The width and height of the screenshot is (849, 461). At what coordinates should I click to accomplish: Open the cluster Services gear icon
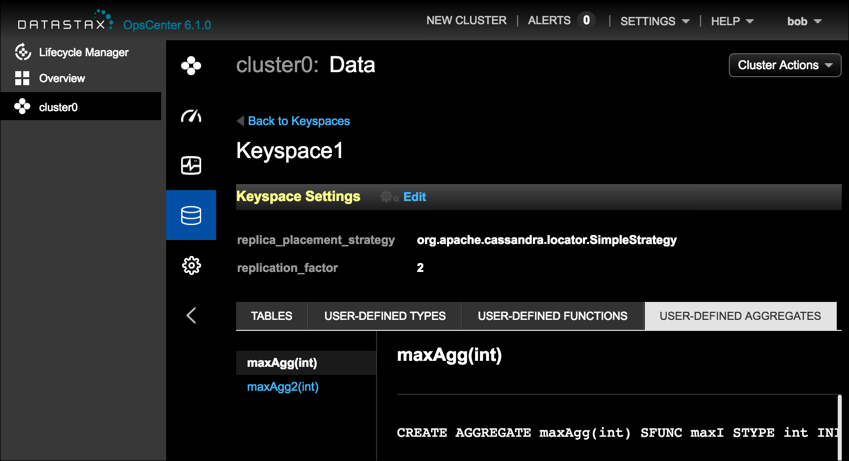tap(191, 265)
